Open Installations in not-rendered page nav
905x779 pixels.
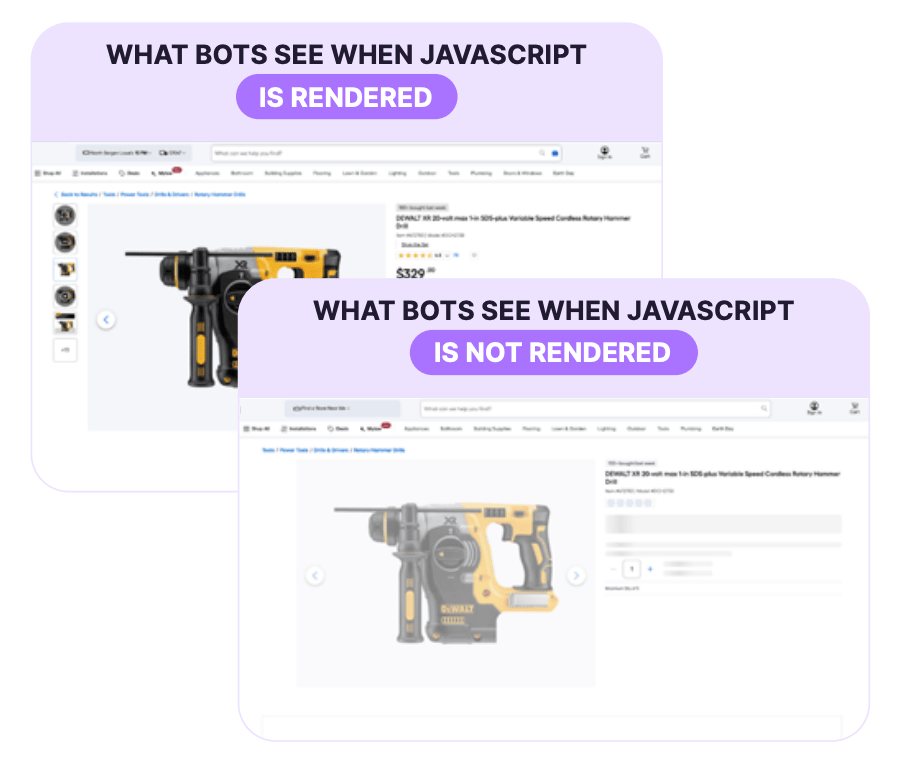click(x=299, y=429)
